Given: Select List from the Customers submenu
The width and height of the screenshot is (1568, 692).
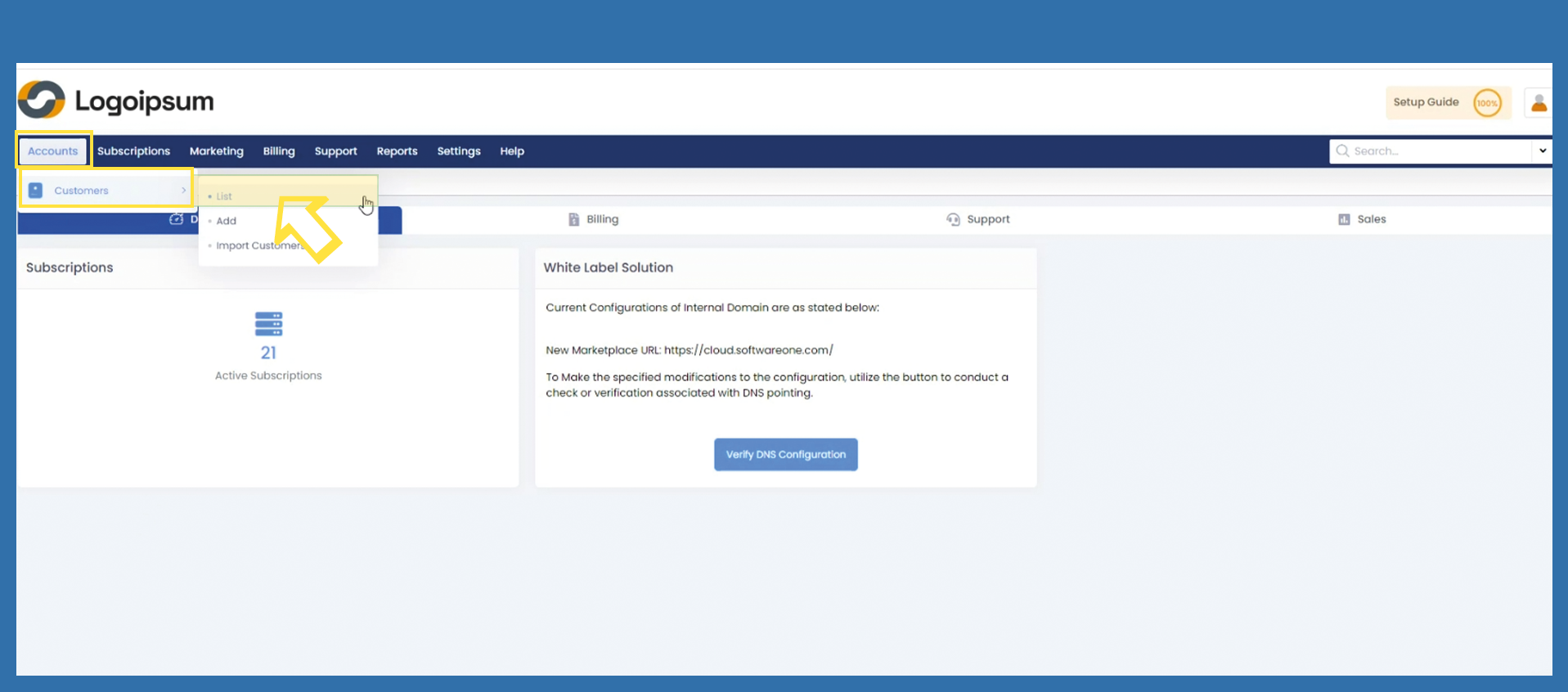Looking at the screenshot, I should pos(224,196).
